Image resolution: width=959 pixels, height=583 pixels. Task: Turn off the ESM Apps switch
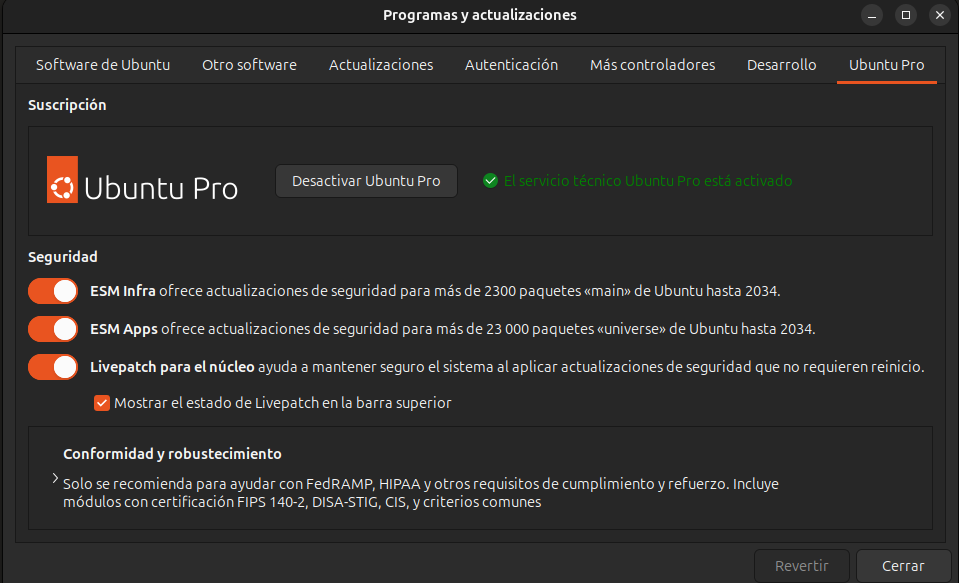(53, 329)
